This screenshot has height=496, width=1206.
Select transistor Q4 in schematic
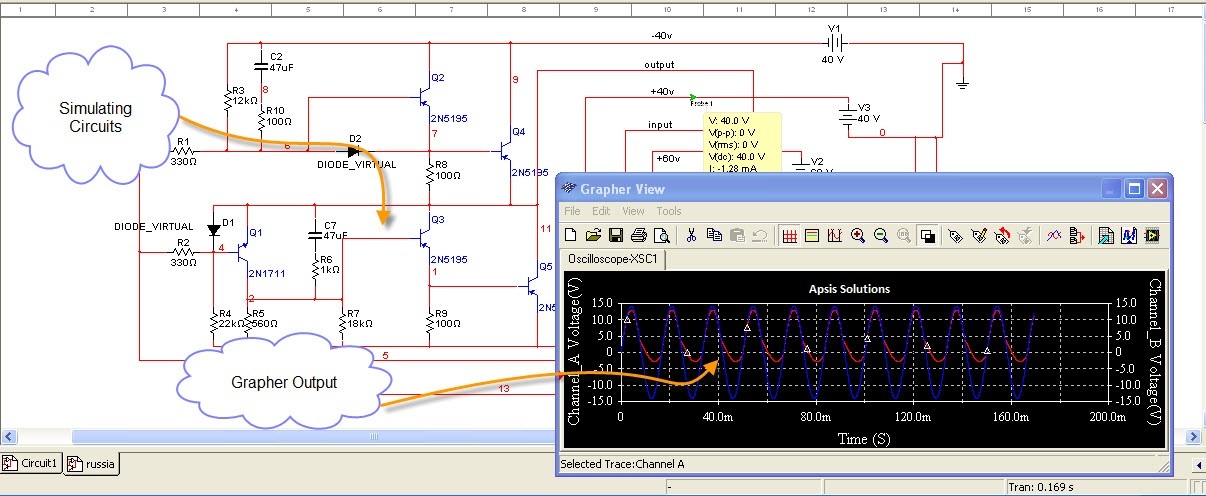506,150
